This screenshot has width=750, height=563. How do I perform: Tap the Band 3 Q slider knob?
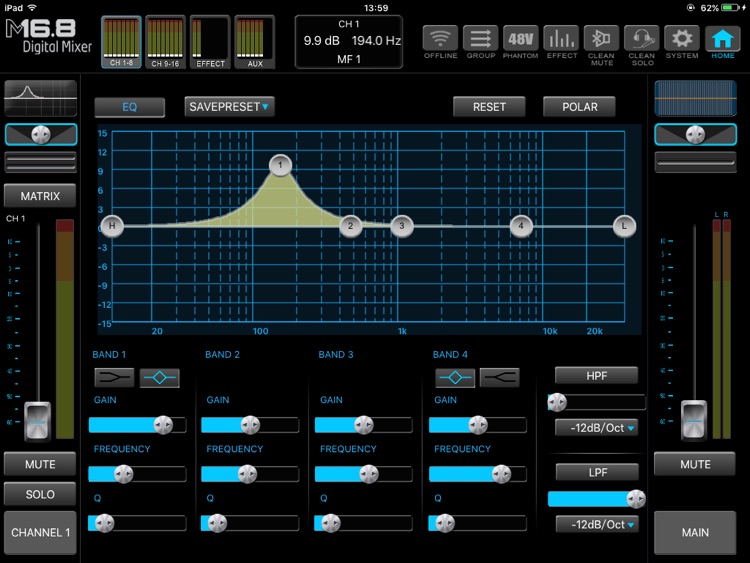pyautogui.click(x=331, y=523)
